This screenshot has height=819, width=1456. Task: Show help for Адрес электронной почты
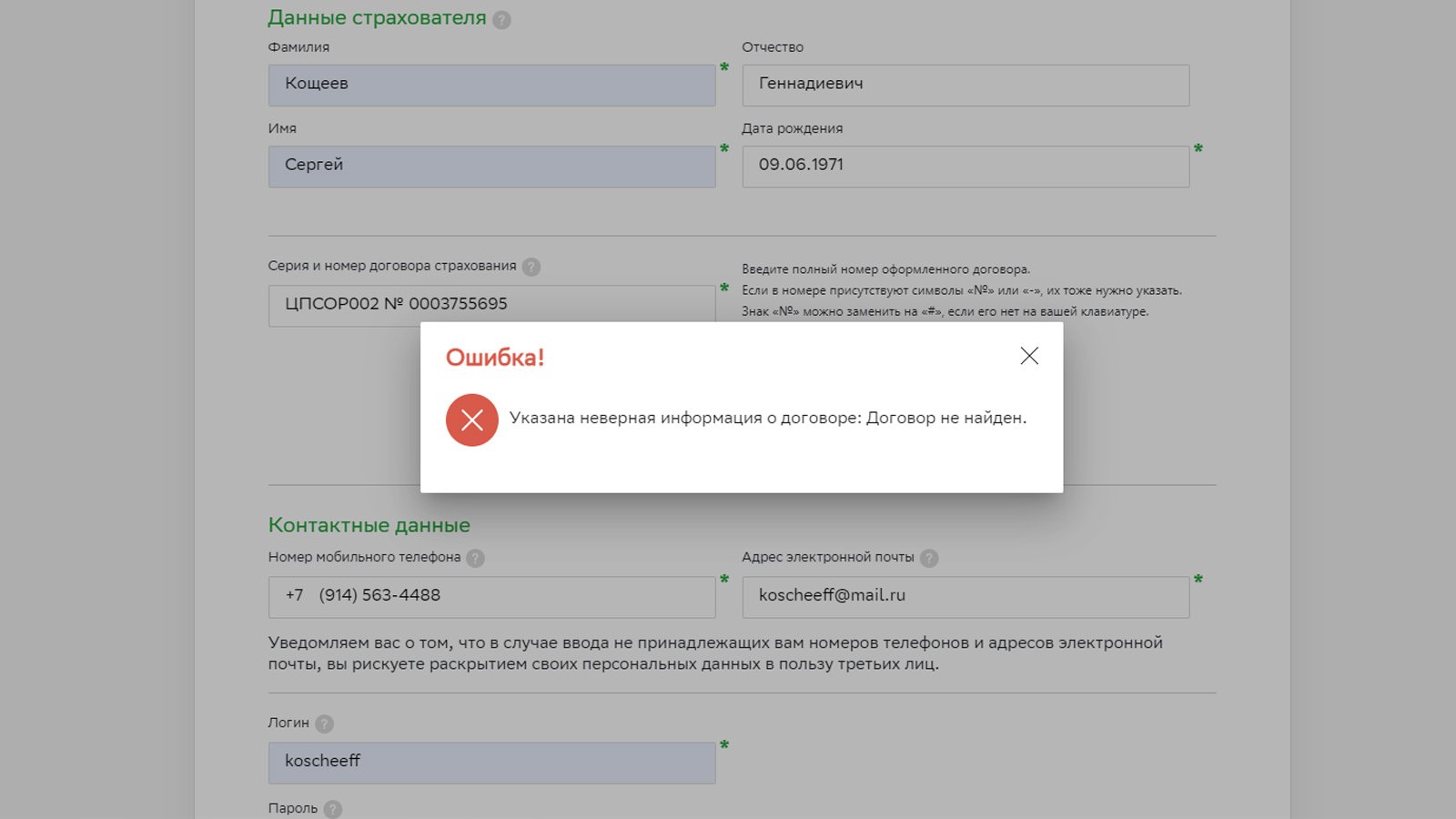click(928, 558)
